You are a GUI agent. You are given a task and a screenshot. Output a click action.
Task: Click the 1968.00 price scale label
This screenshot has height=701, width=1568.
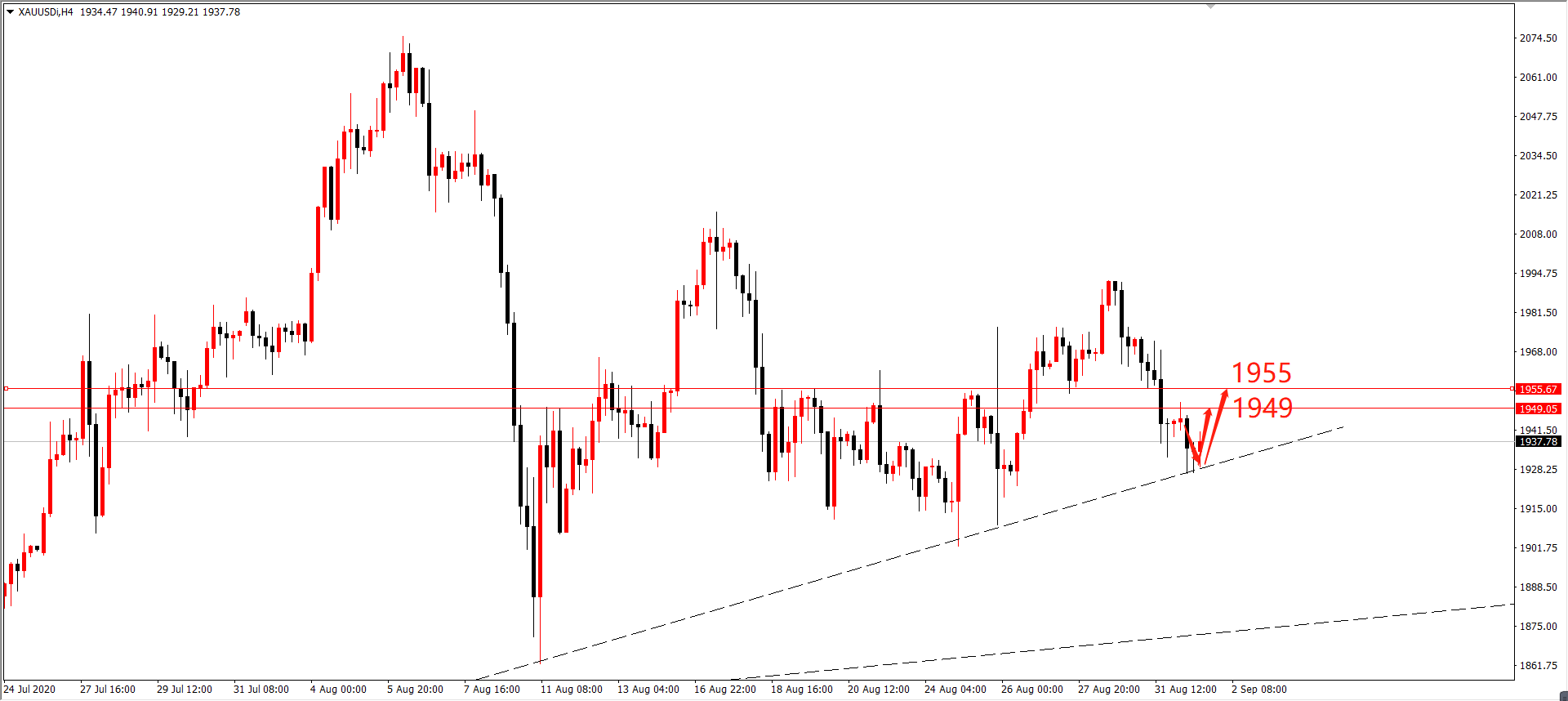click(1538, 352)
